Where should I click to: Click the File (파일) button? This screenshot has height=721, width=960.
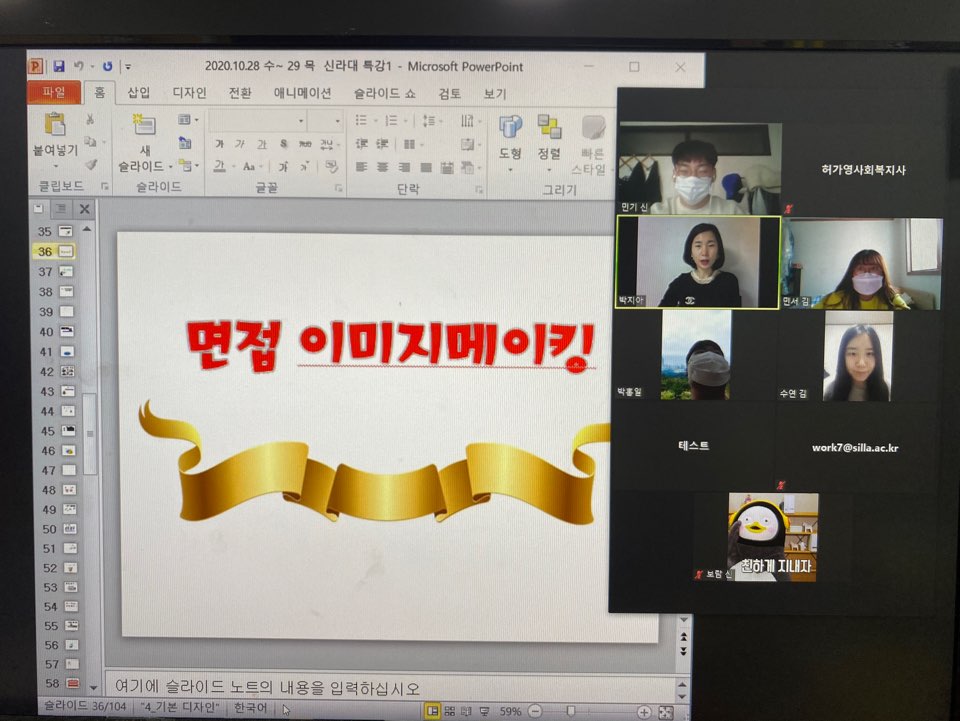click(x=54, y=92)
